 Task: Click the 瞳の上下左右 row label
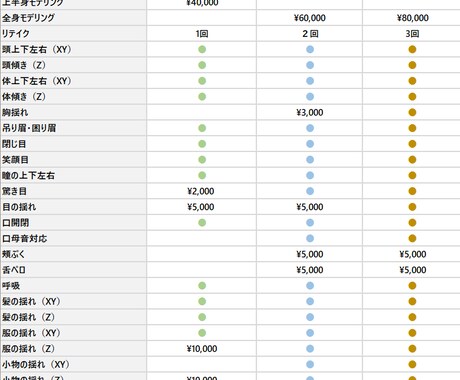(x=28, y=175)
